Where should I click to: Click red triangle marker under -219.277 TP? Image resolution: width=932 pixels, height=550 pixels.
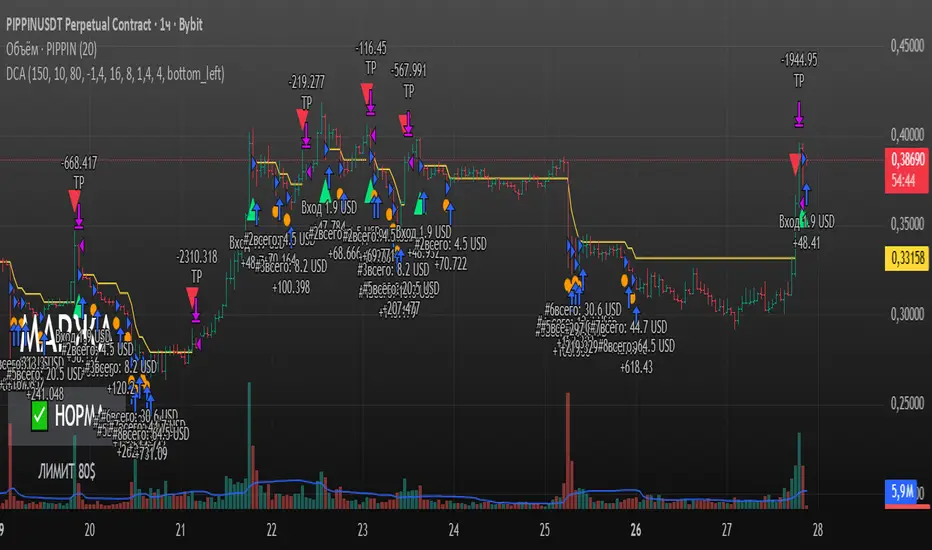(302, 118)
